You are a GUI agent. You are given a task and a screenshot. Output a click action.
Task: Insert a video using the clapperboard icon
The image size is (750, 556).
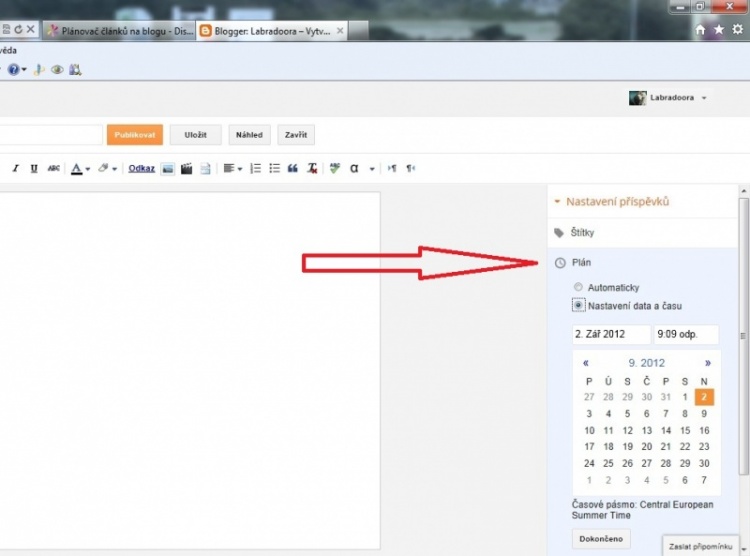click(x=186, y=169)
